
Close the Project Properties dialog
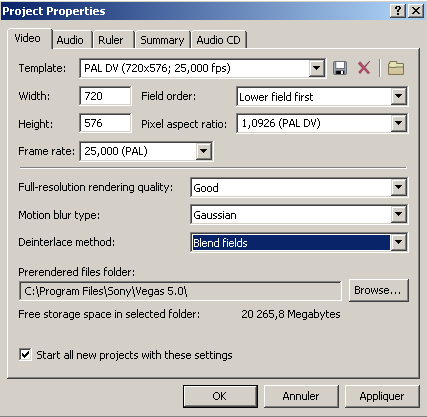click(416, 11)
